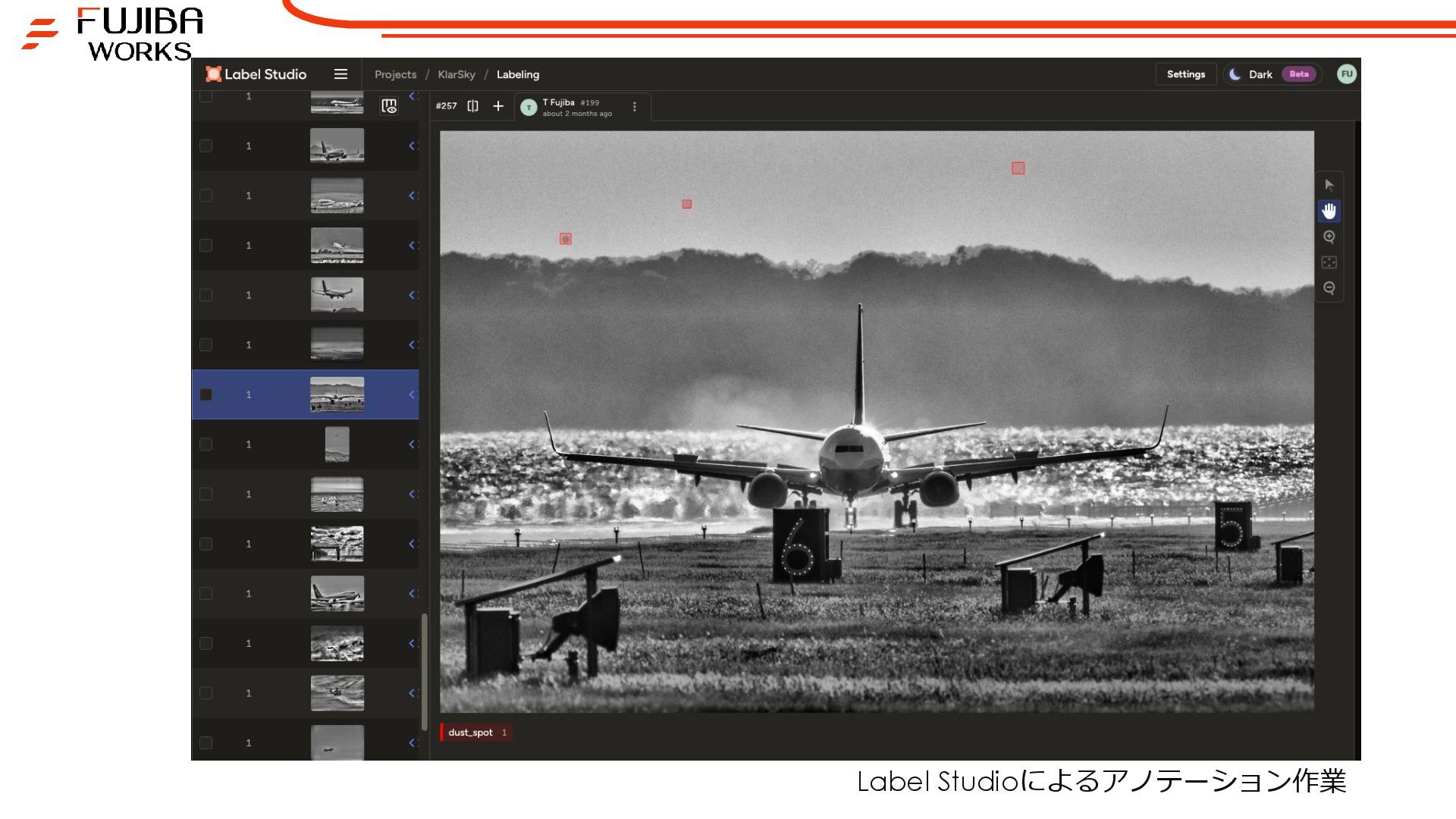Tick checkbox of highlighted blue task row
The image size is (1456, 819).
click(206, 394)
